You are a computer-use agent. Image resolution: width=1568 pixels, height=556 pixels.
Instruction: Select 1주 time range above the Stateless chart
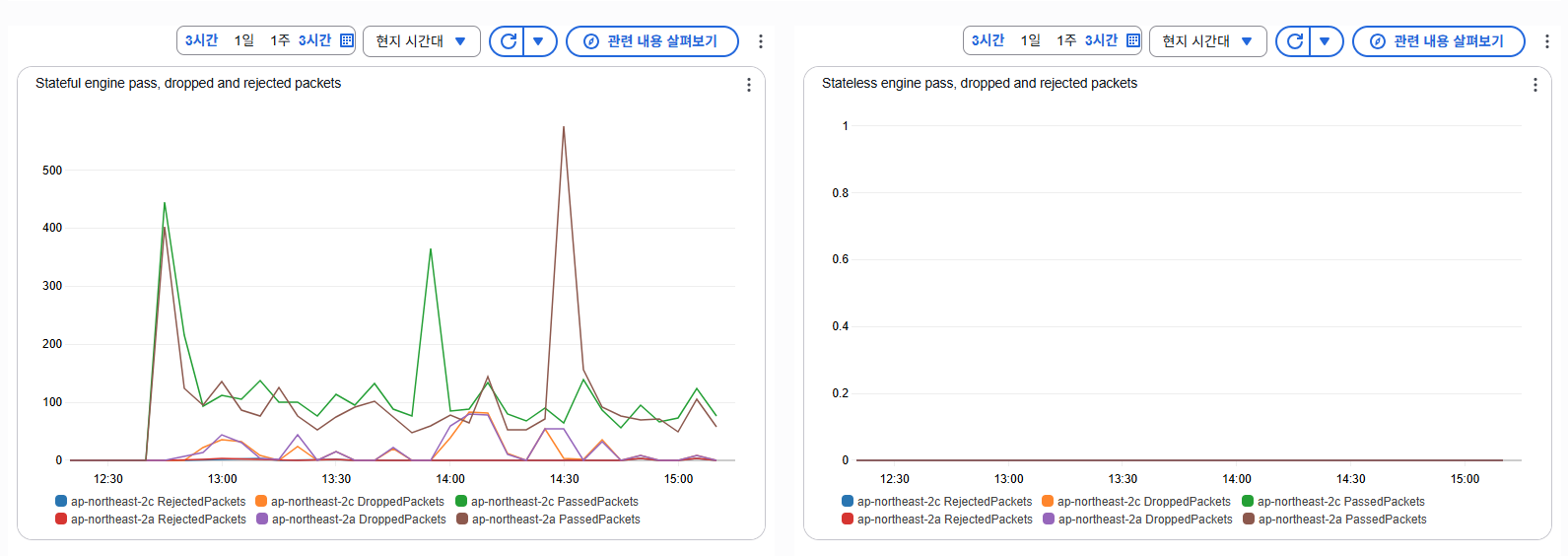pos(1066,40)
